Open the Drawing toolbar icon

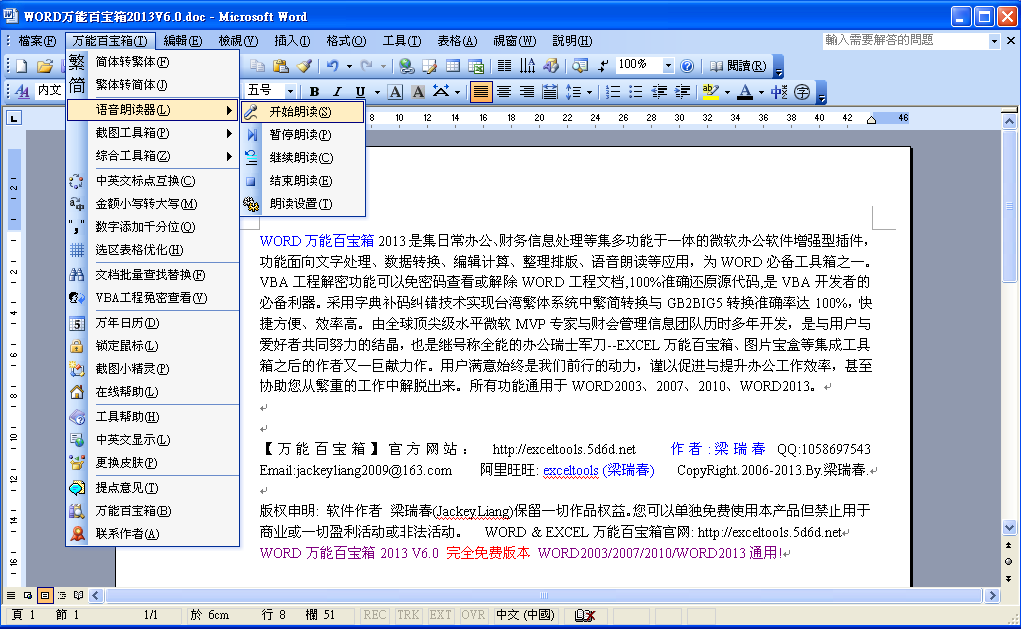[551, 66]
